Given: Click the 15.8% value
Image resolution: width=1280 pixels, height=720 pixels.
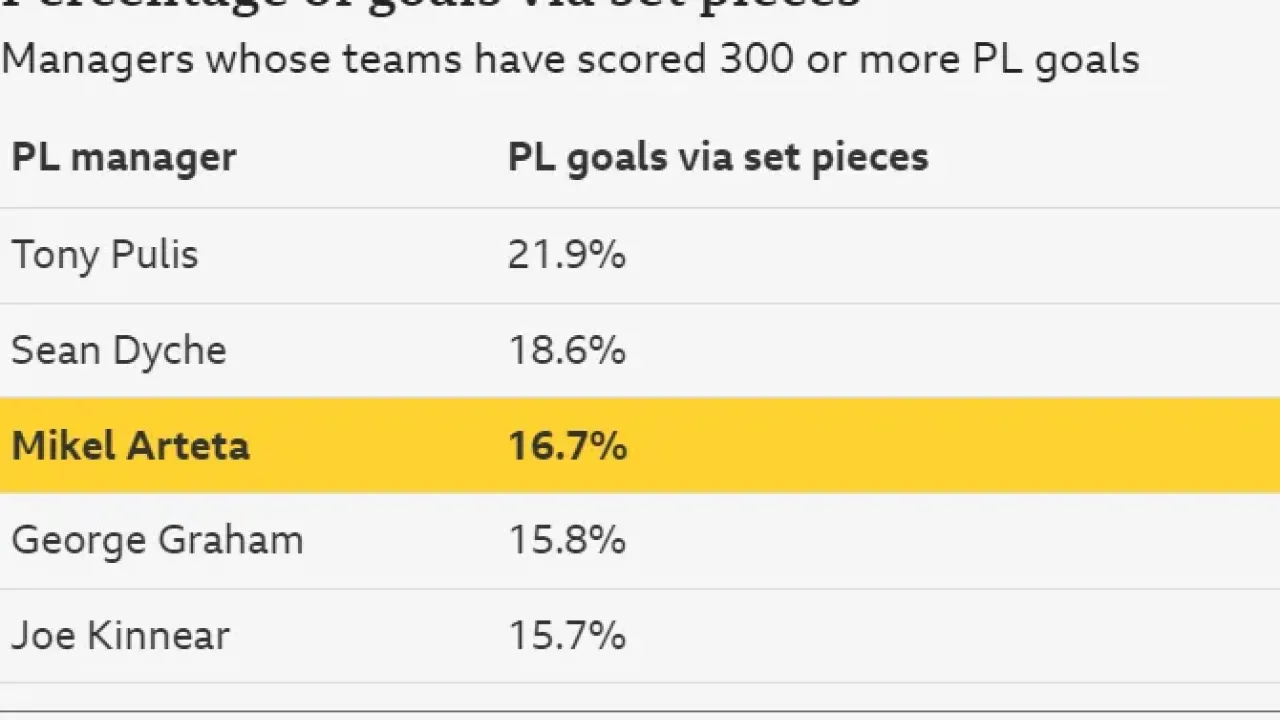Looking at the screenshot, I should tap(566, 541).
